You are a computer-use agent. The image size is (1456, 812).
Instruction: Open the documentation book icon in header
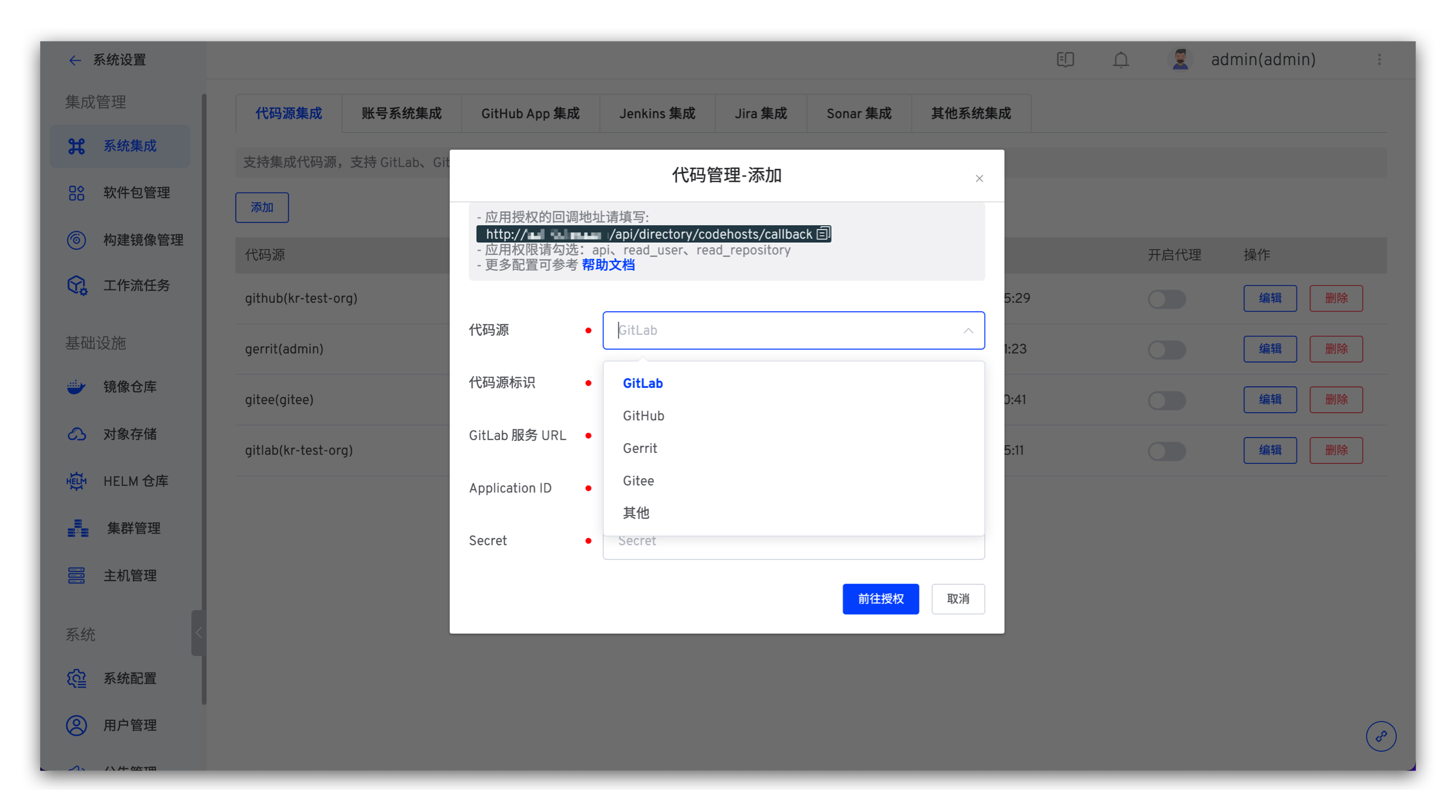[x=1065, y=60]
